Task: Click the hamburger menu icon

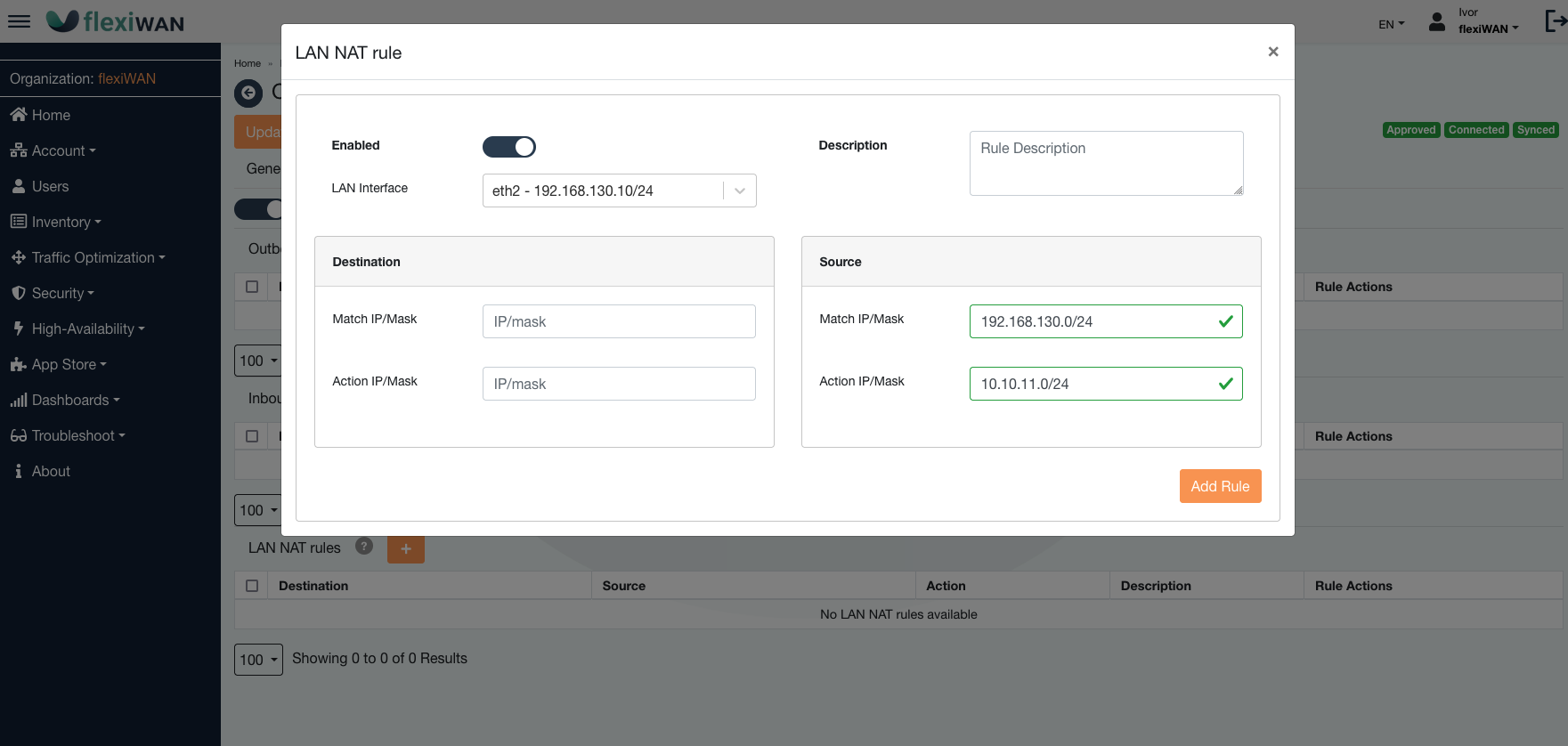Action: point(19,21)
